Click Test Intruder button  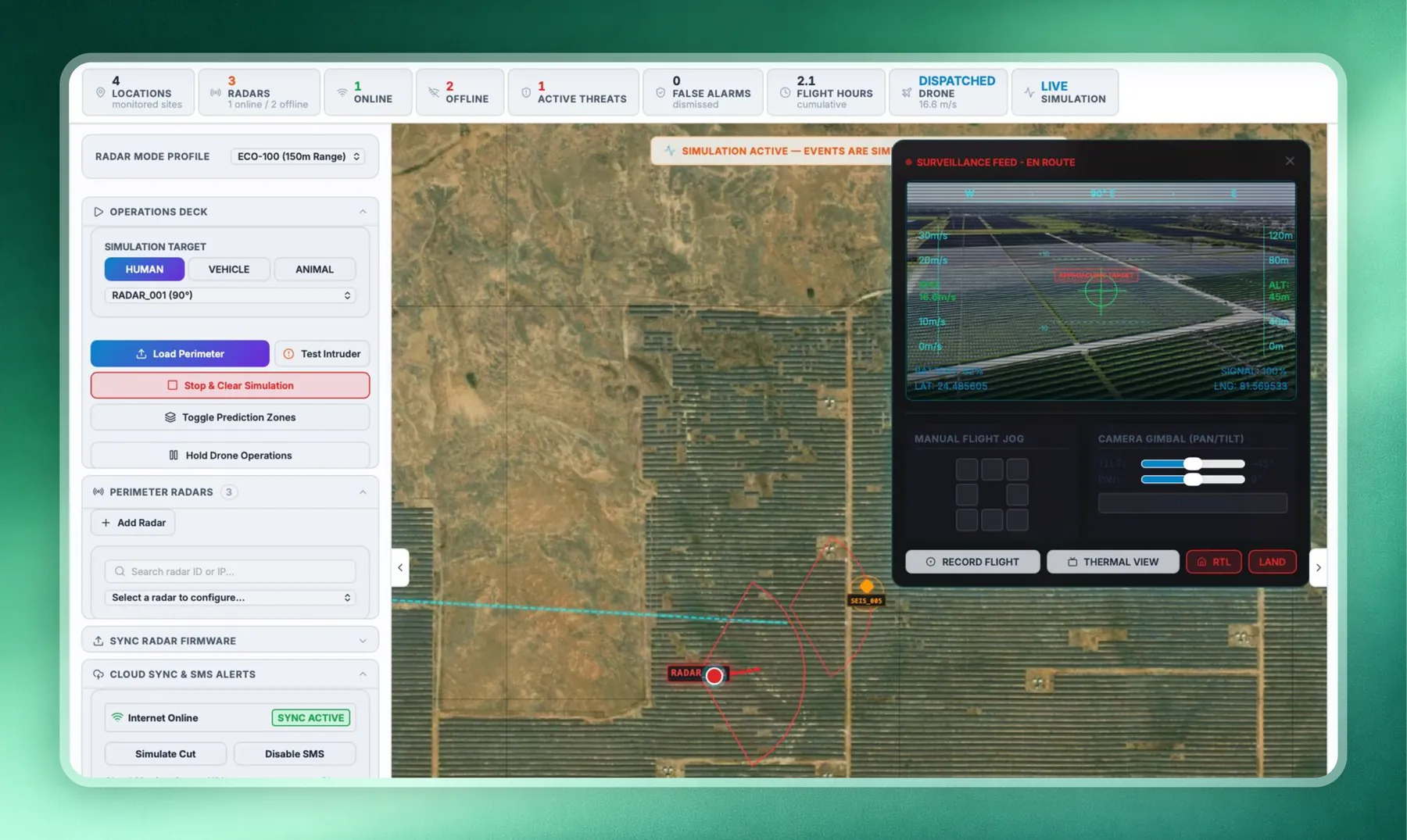[322, 354]
